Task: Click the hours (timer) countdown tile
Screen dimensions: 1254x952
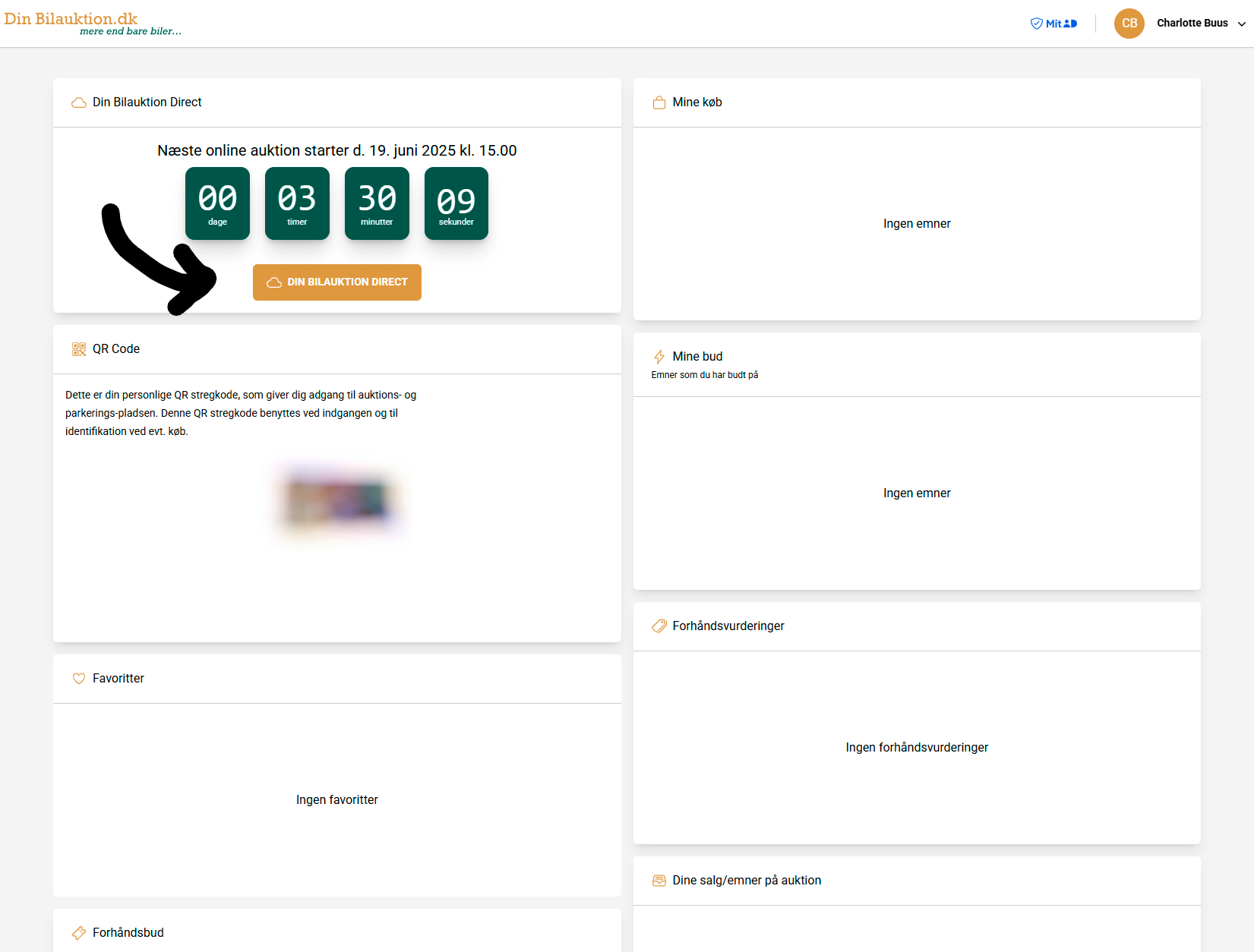Action: pyautogui.click(x=297, y=203)
